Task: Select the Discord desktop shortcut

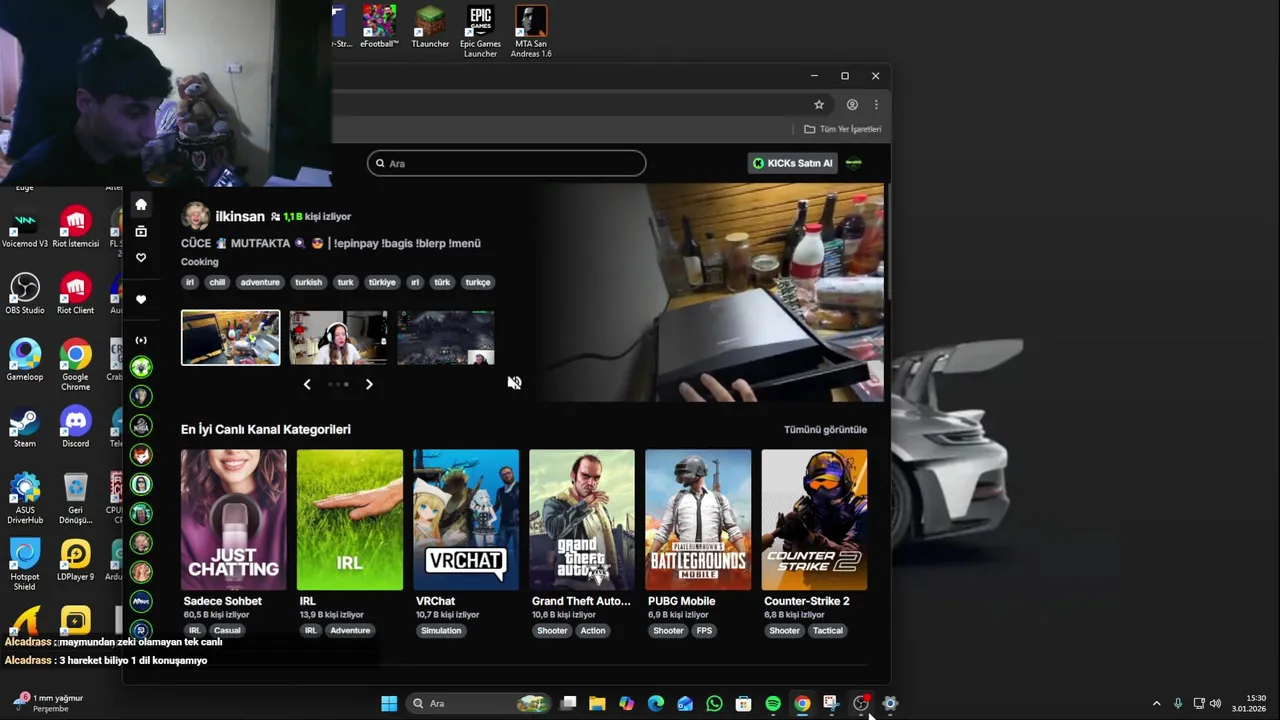Action: click(x=76, y=428)
